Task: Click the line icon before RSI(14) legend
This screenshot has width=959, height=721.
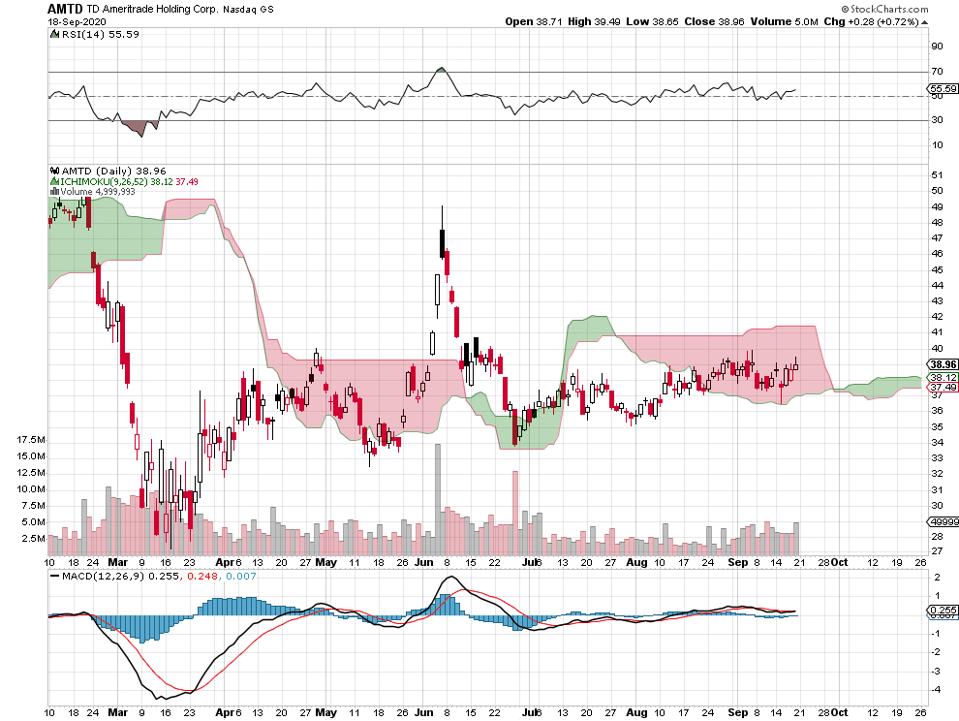Action: [54, 35]
